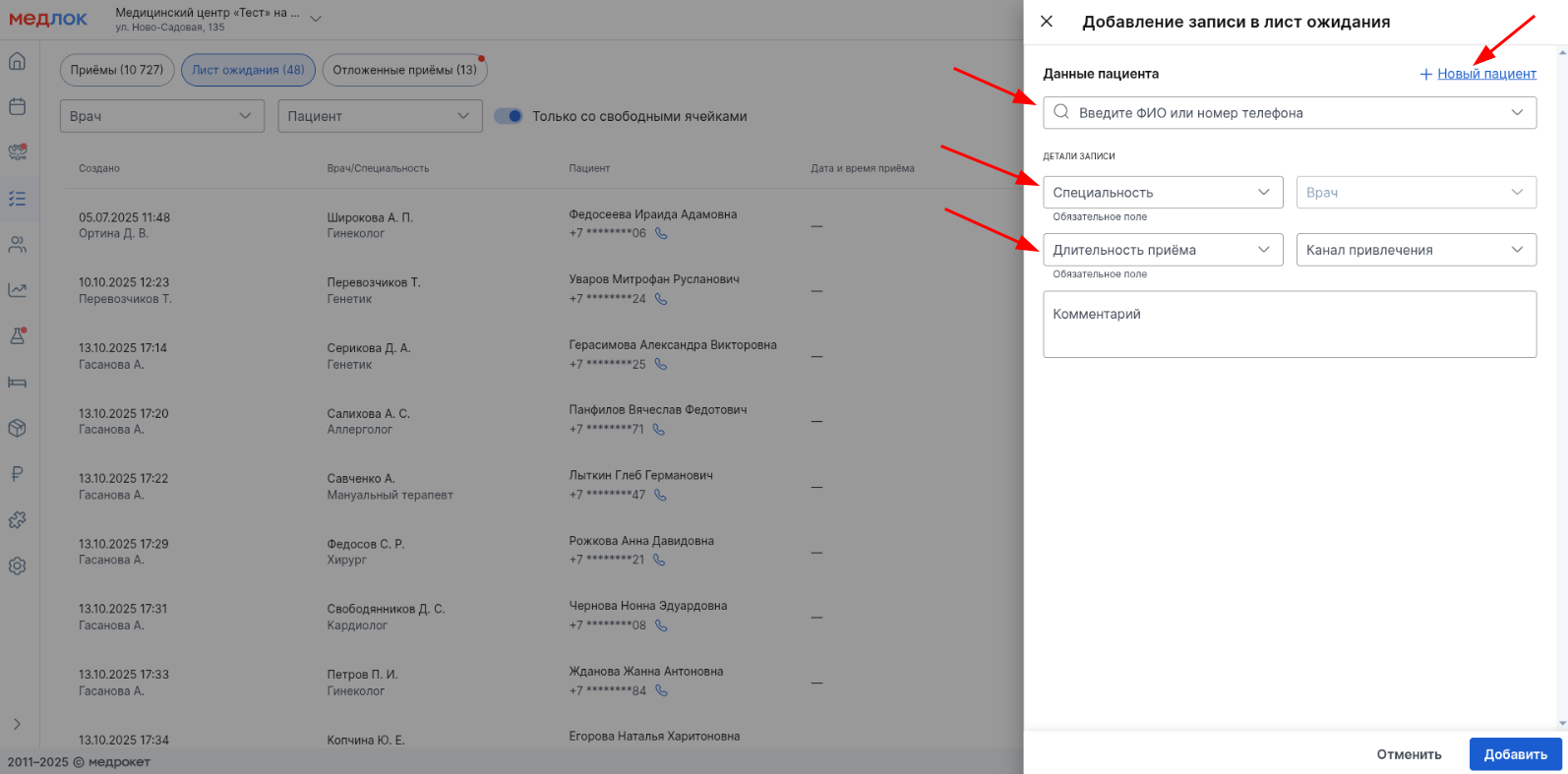Click the 'Добавить' button
The height and width of the screenshot is (774, 1568).
(x=1514, y=754)
